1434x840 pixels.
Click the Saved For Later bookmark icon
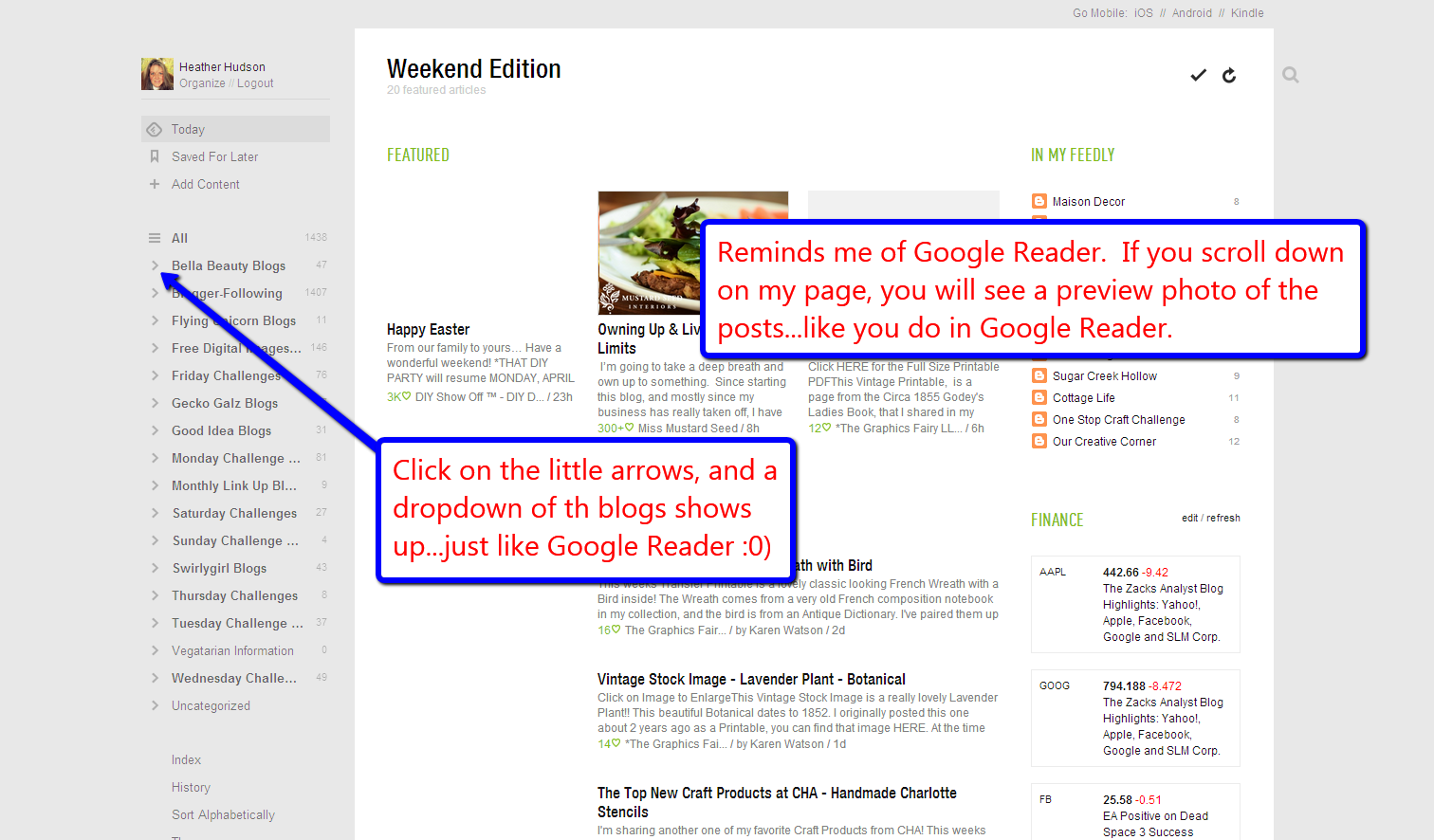(155, 156)
